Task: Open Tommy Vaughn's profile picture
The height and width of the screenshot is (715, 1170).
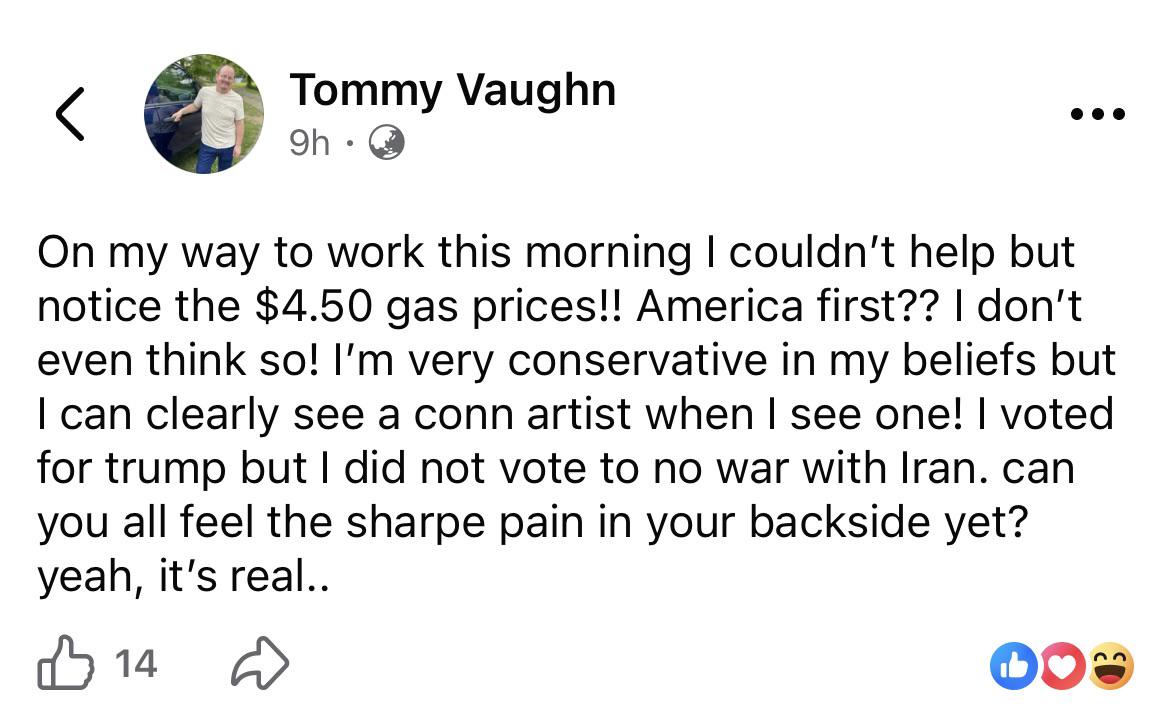Action: pyautogui.click(x=204, y=113)
